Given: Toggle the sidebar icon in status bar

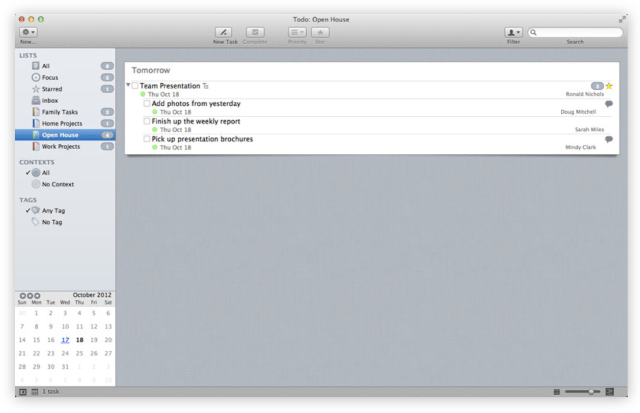Looking at the screenshot, I should (x=23, y=392).
